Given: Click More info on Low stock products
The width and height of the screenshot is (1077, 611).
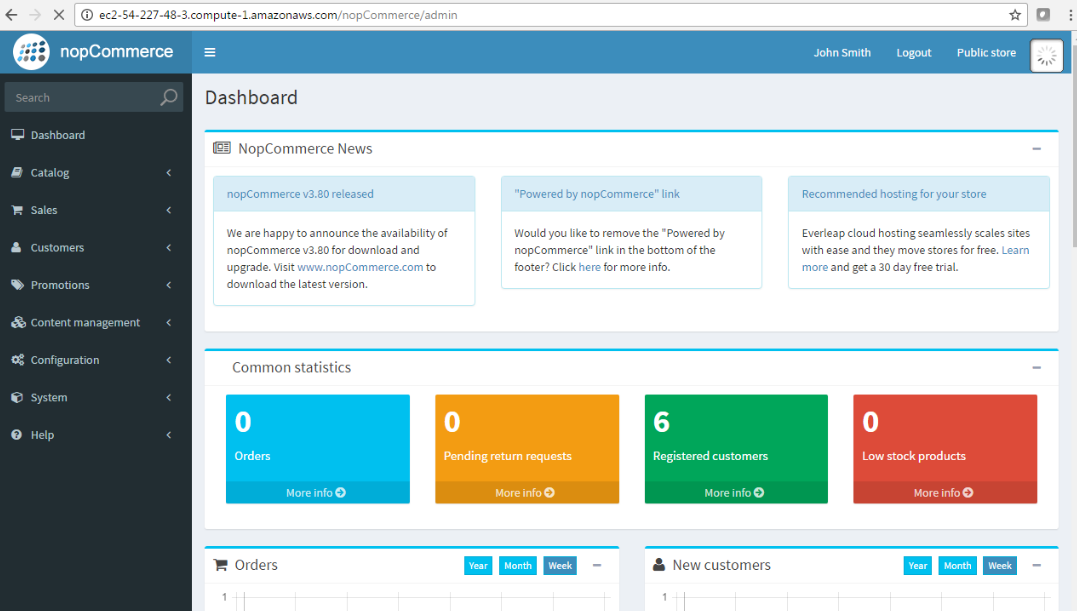Looking at the screenshot, I should tap(943, 492).
